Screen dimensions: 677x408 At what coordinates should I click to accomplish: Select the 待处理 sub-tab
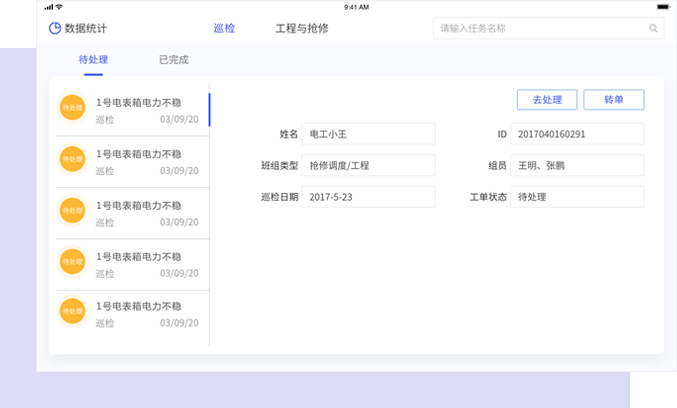click(x=93, y=60)
